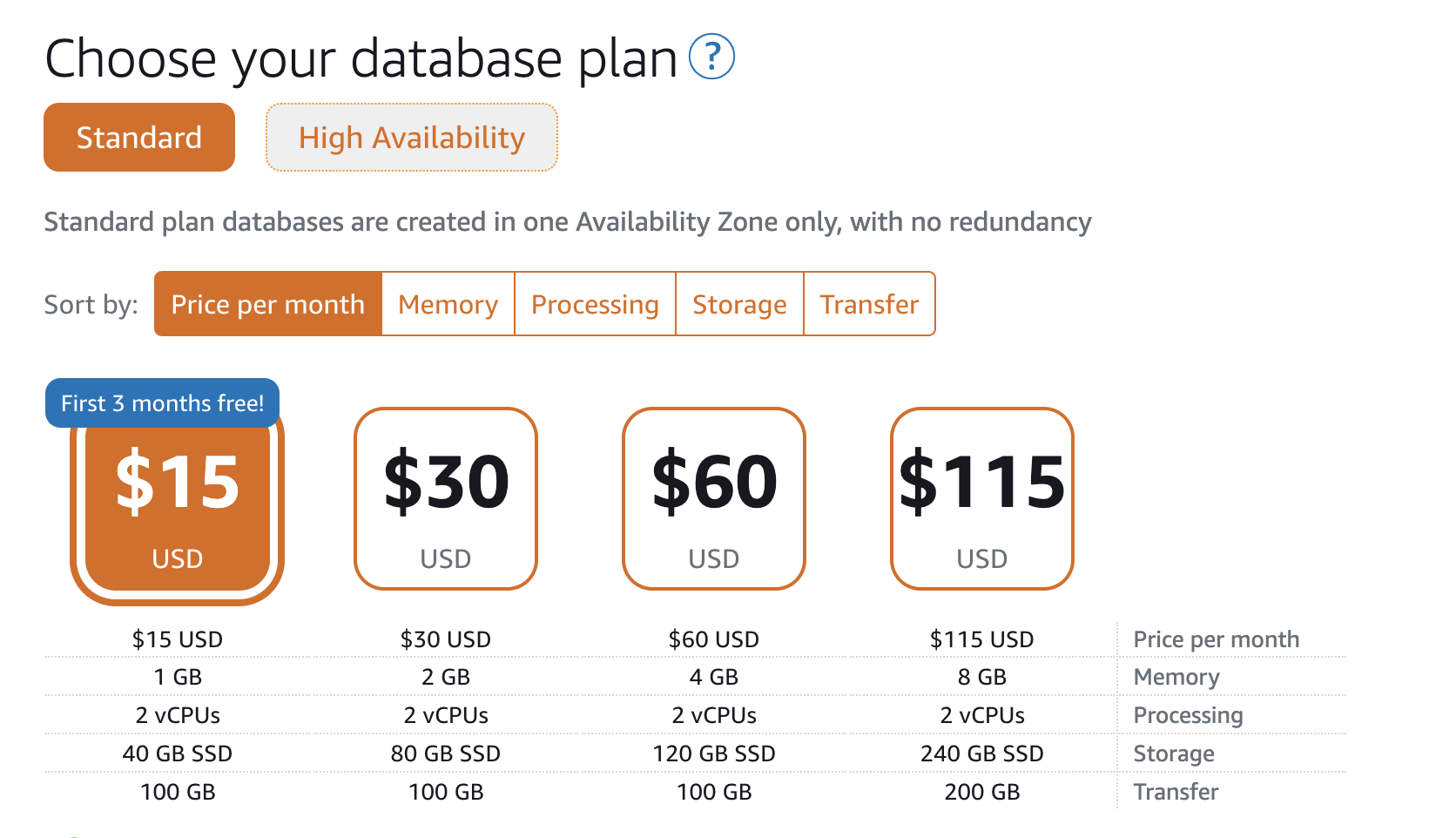Sort plans by Price per month

pyautogui.click(x=268, y=304)
